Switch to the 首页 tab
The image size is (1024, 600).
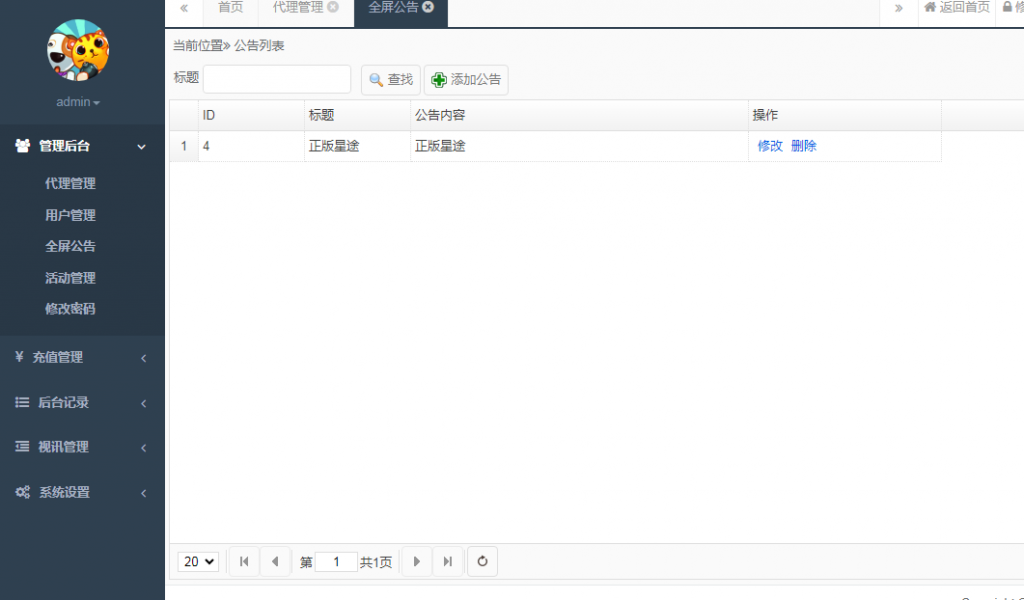[x=230, y=8]
